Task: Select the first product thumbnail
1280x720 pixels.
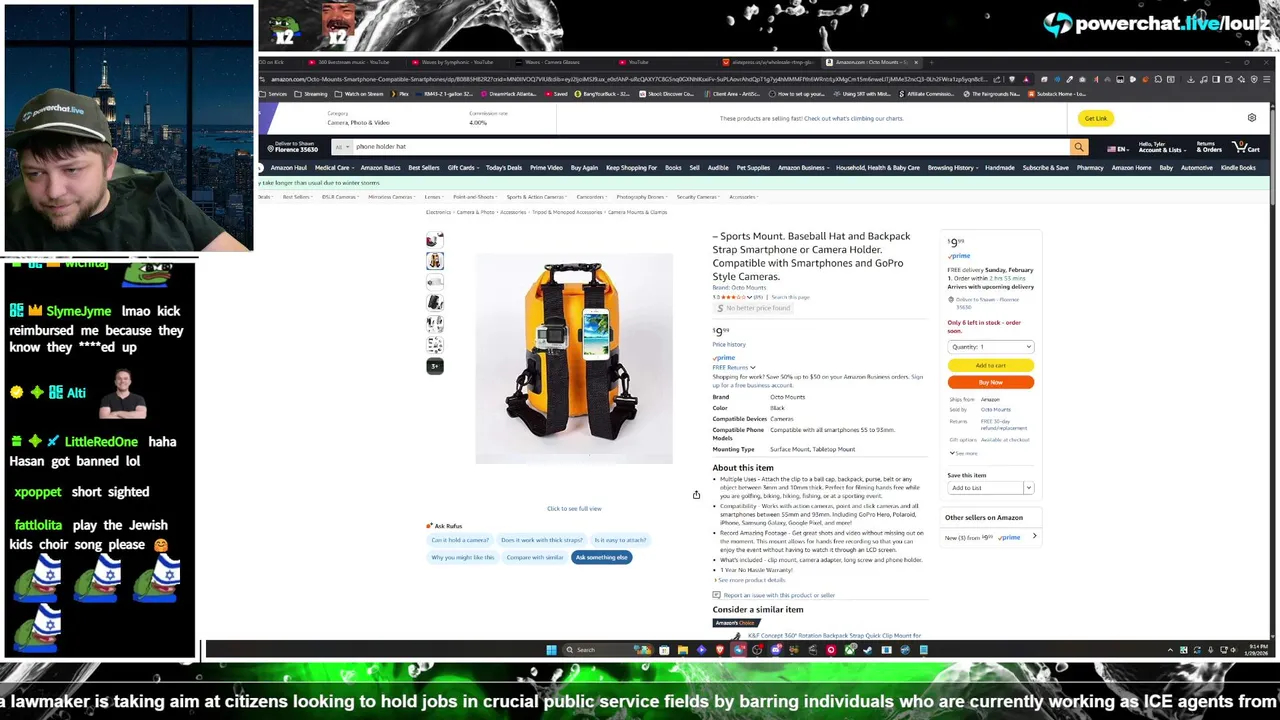Action: (434, 240)
